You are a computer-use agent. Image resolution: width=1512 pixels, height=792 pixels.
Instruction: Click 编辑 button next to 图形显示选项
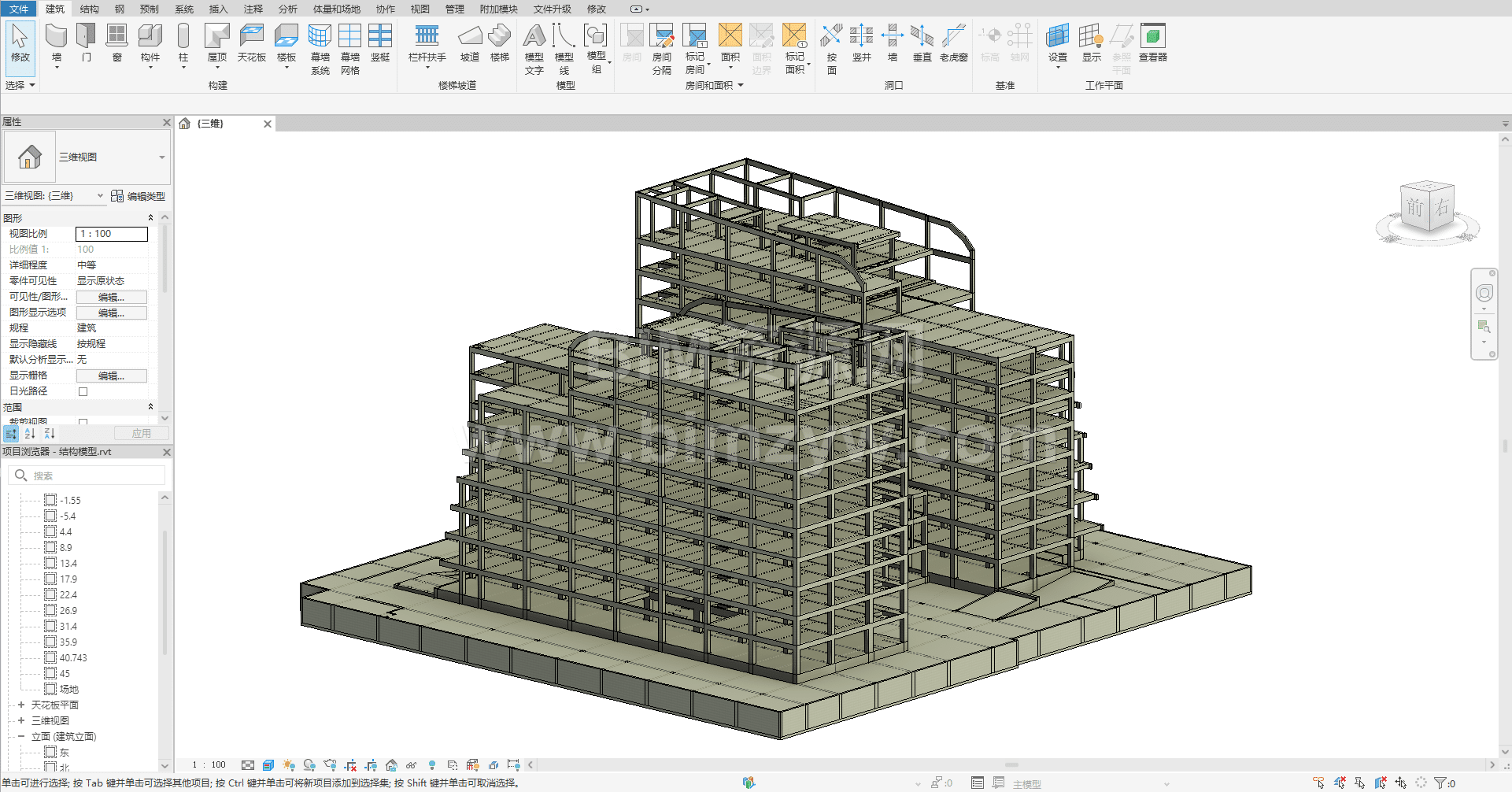111,313
